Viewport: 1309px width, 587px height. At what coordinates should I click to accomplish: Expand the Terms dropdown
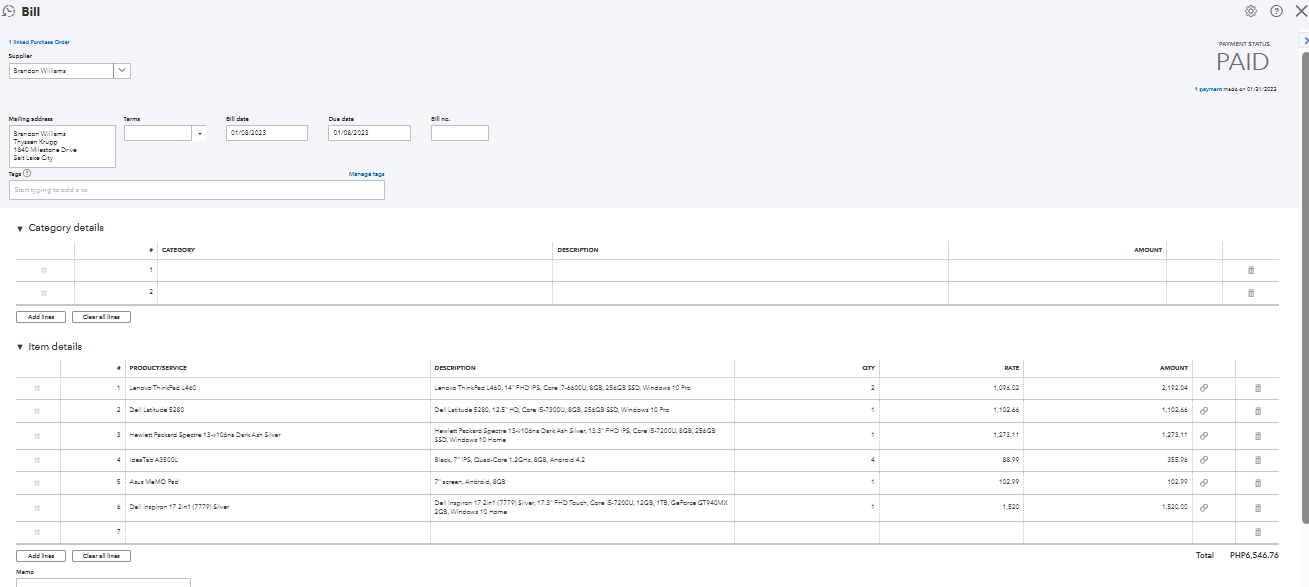[x=199, y=133]
